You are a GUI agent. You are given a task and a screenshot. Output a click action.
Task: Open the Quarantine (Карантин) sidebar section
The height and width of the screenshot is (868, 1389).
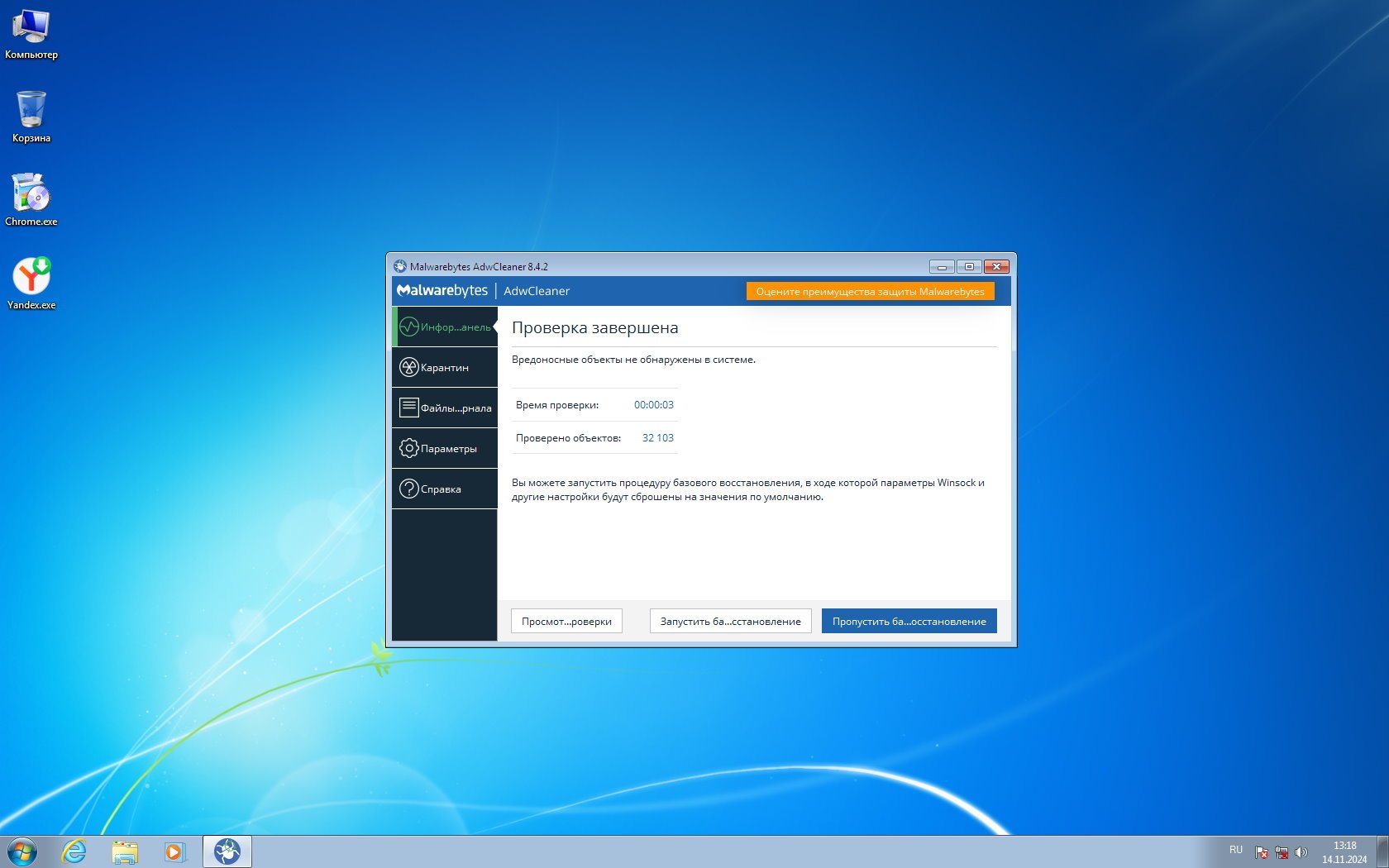tap(444, 367)
